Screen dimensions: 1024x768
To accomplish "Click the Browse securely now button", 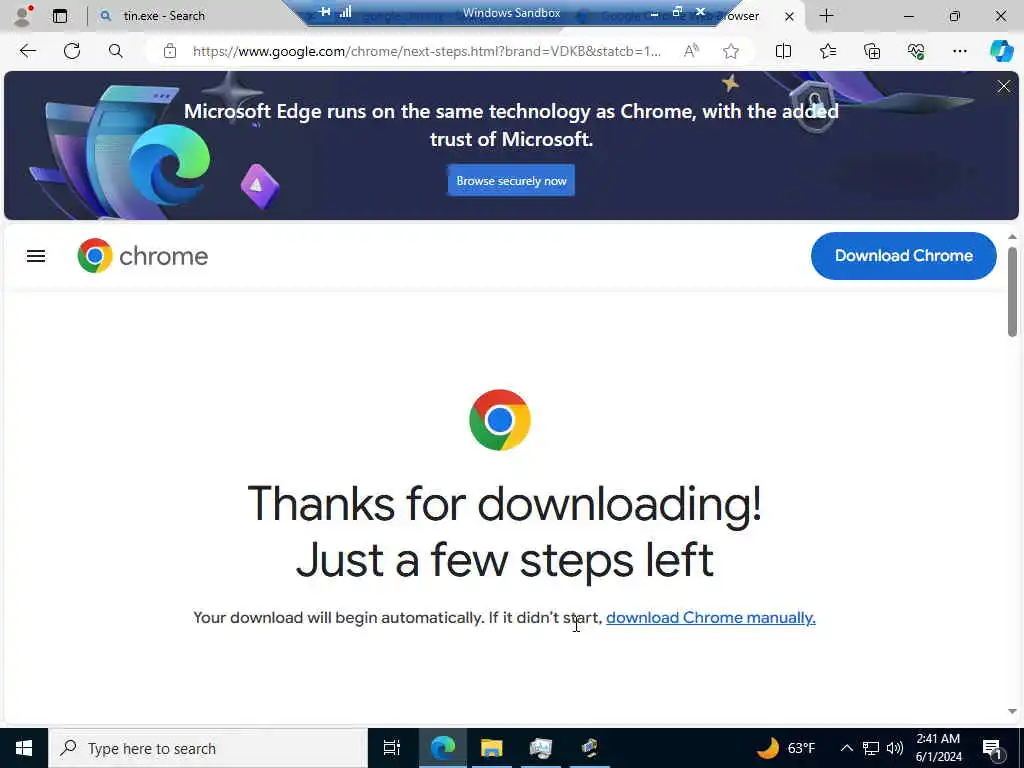I will 511,181.
